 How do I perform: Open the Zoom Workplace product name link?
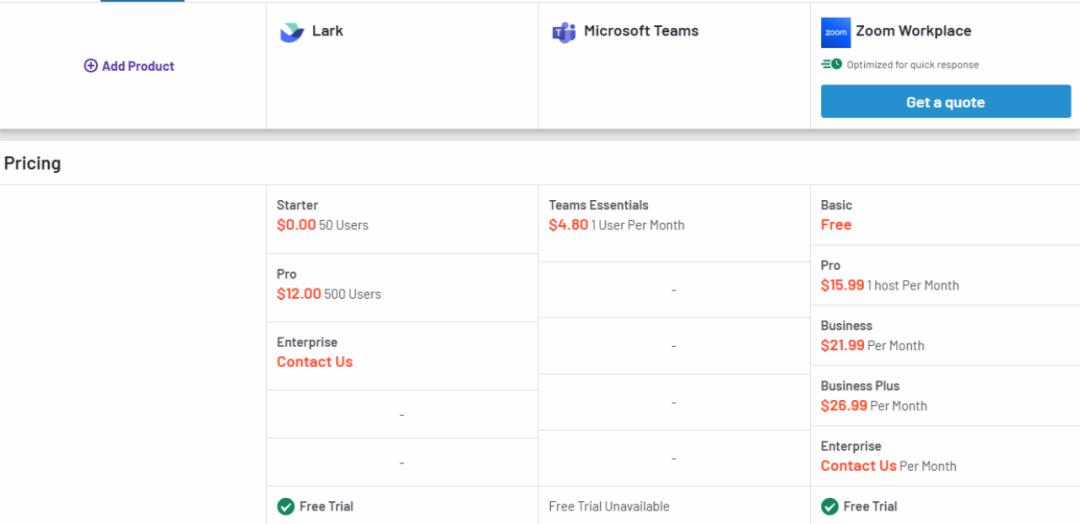[x=913, y=31]
